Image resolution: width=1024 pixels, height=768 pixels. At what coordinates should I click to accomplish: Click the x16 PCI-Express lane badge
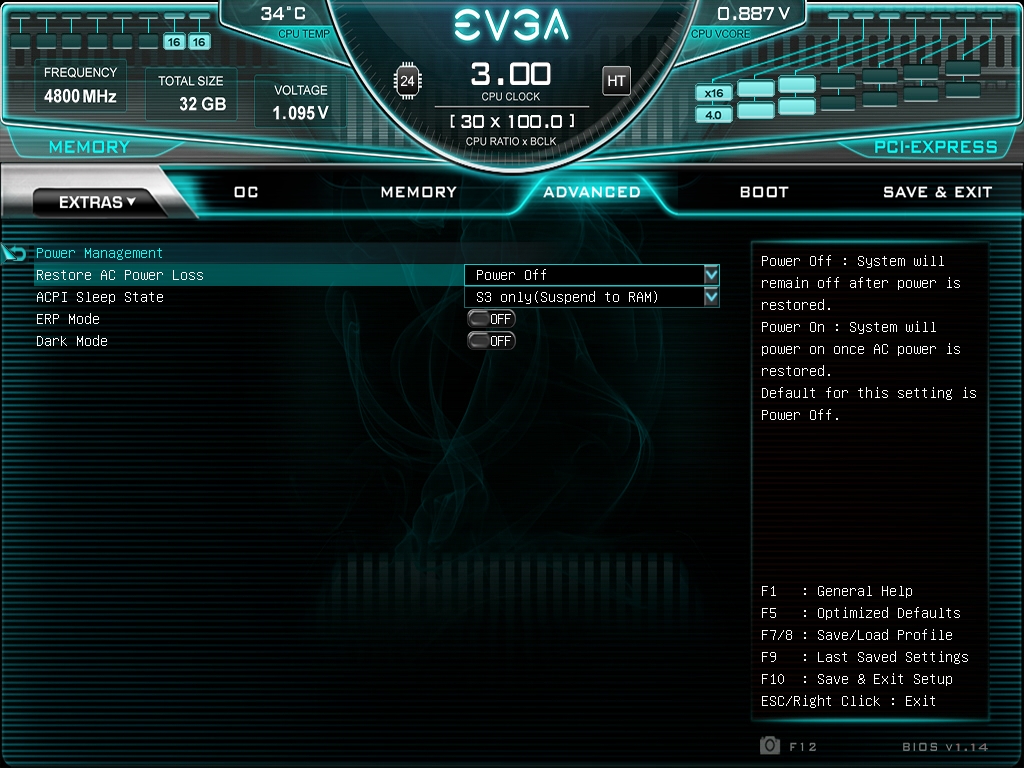(714, 93)
